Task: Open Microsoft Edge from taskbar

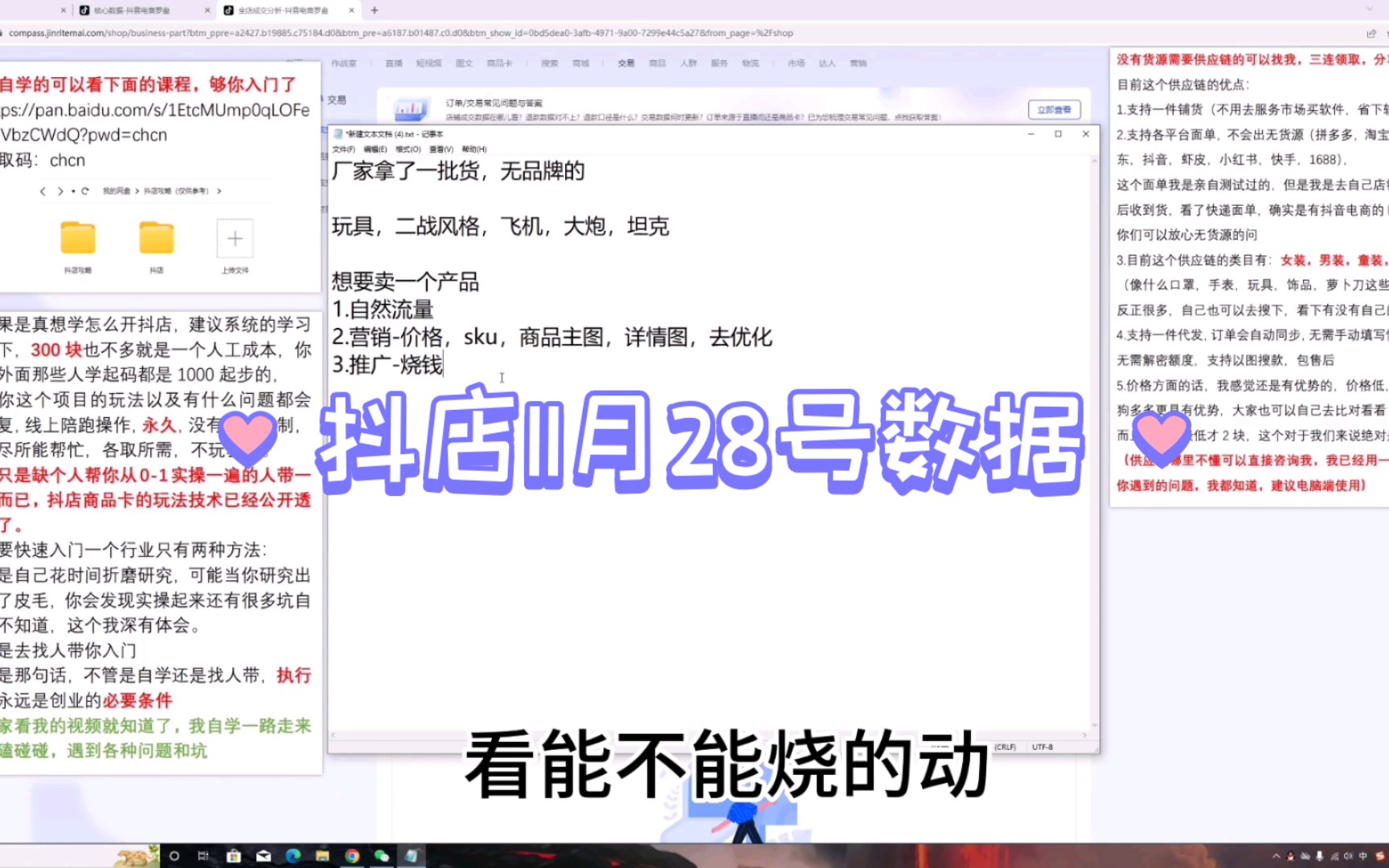Action: click(x=293, y=856)
